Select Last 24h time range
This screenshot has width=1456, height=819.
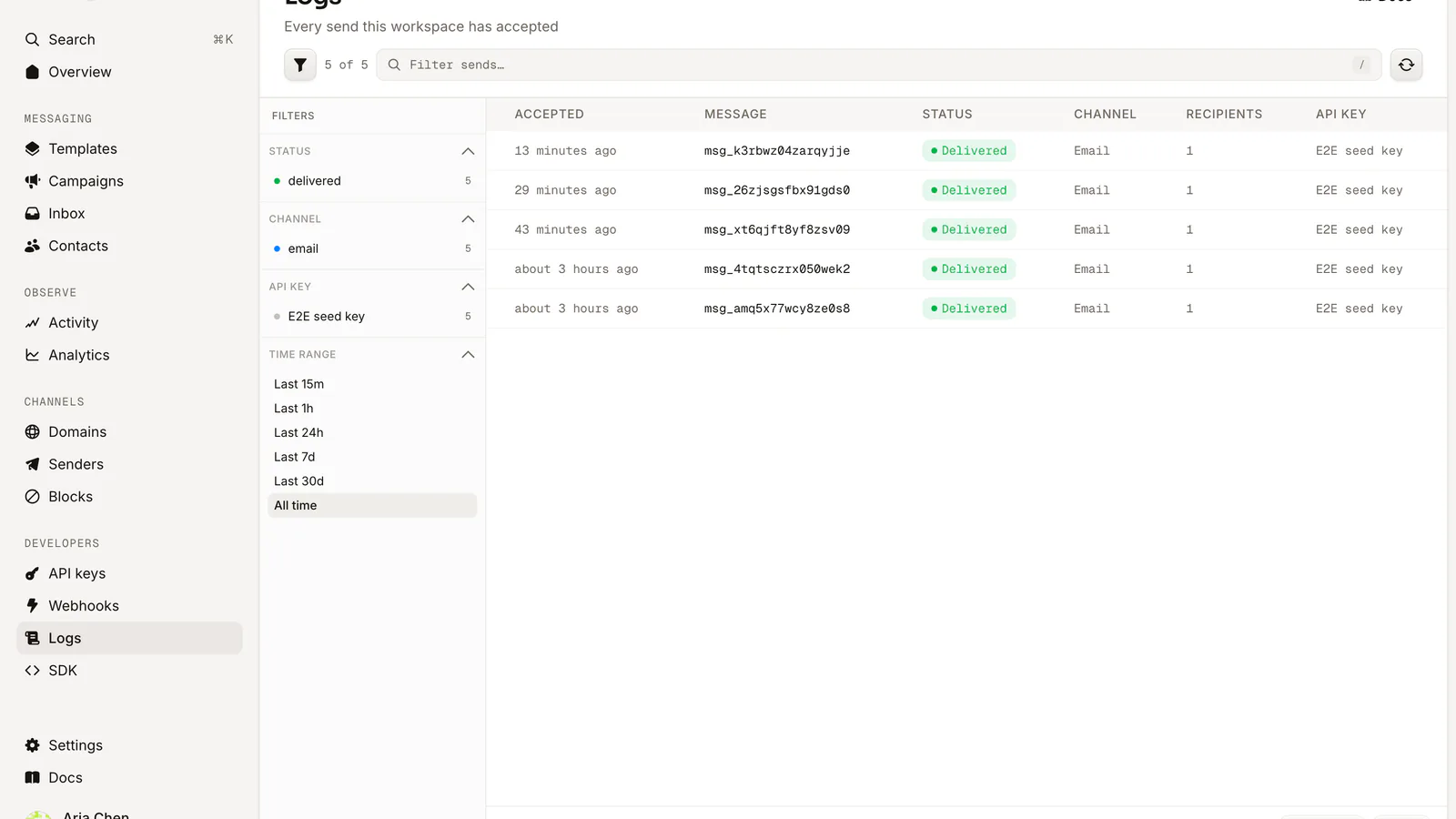pyautogui.click(x=372, y=432)
